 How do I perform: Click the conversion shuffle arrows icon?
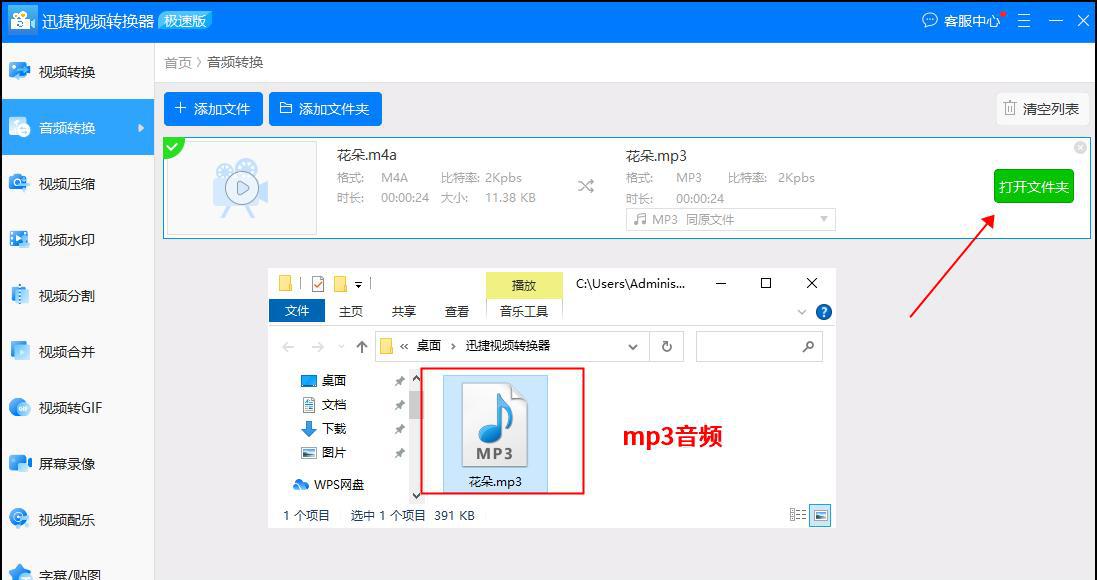tap(586, 186)
